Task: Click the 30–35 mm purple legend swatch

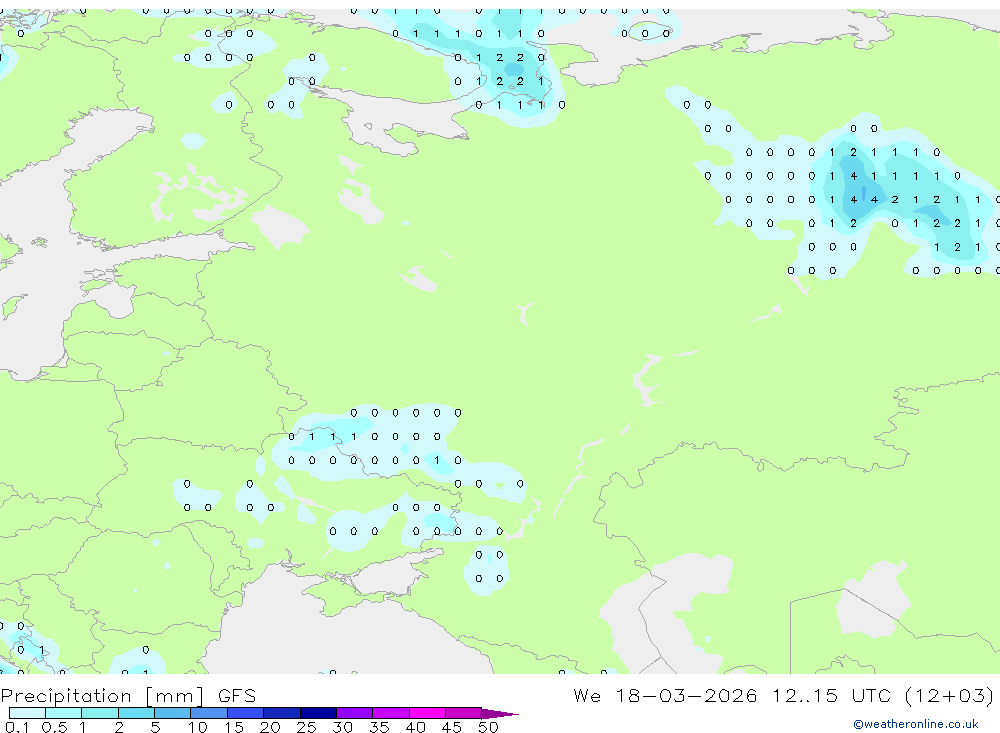Action: click(355, 713)
